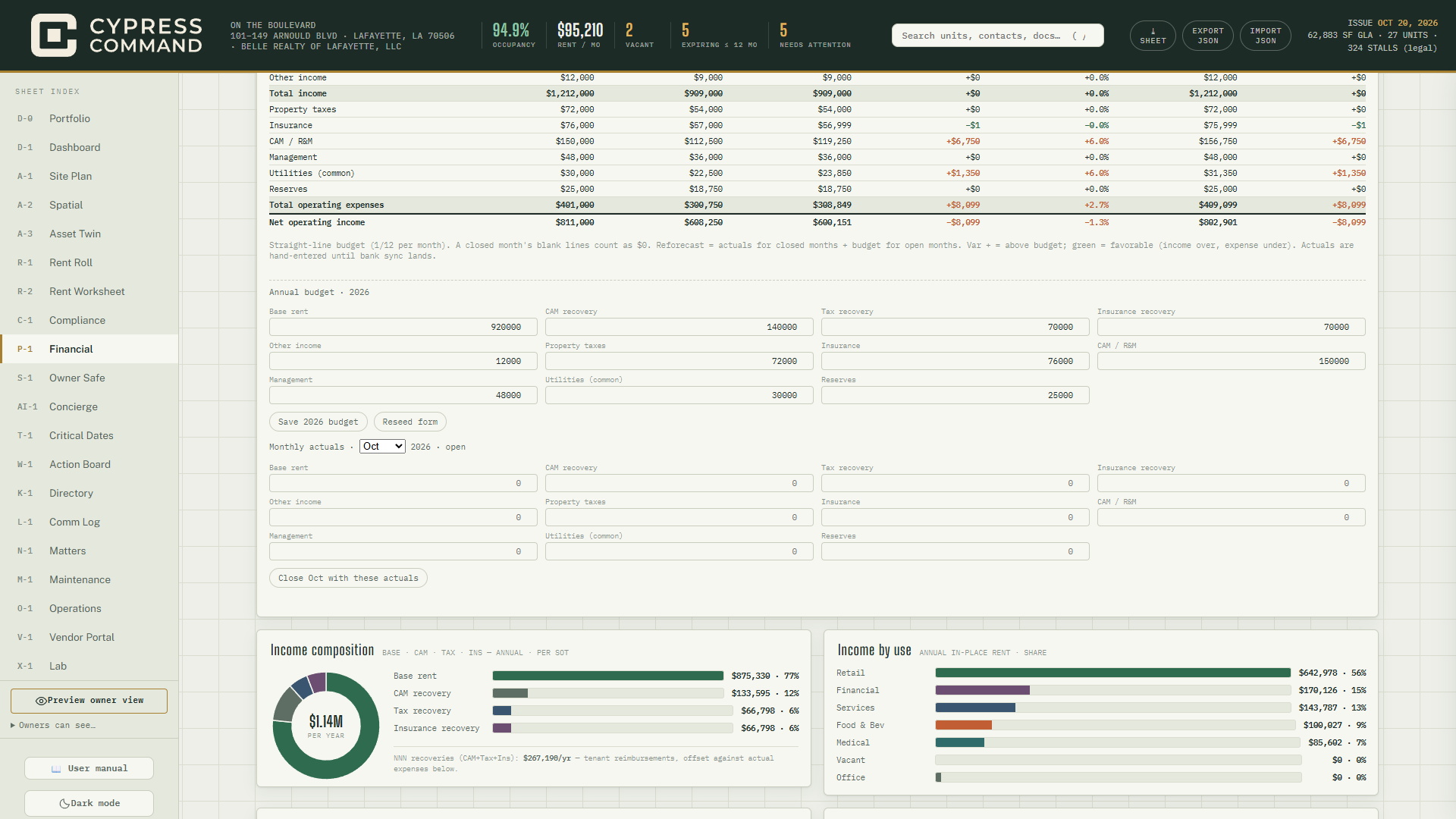
Task: Click the monthly actuals Insurance recovery field
Action: coord(1232,483)
